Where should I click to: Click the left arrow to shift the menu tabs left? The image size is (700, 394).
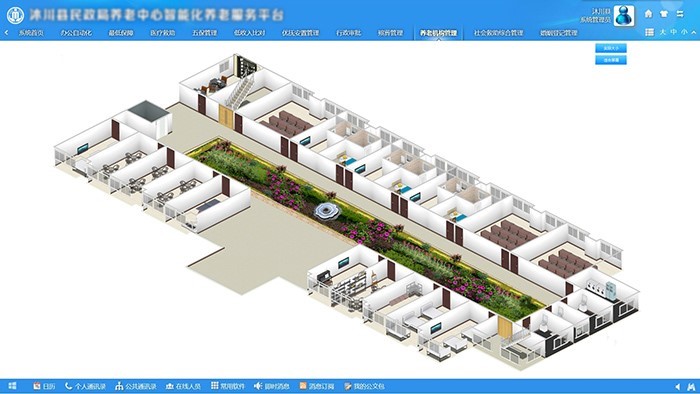[6, 33]
